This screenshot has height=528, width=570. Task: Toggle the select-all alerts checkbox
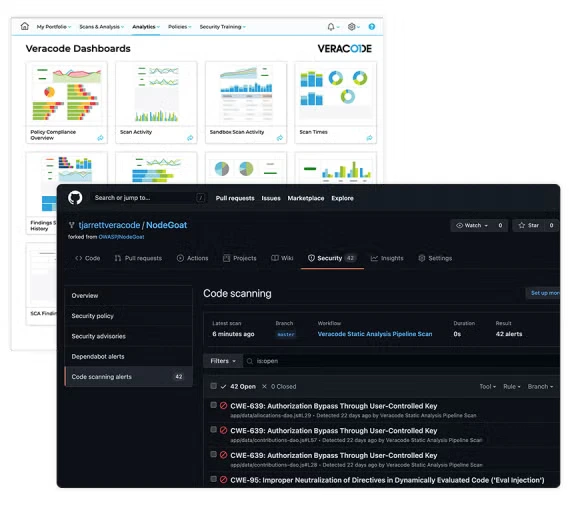pos(213,386)
